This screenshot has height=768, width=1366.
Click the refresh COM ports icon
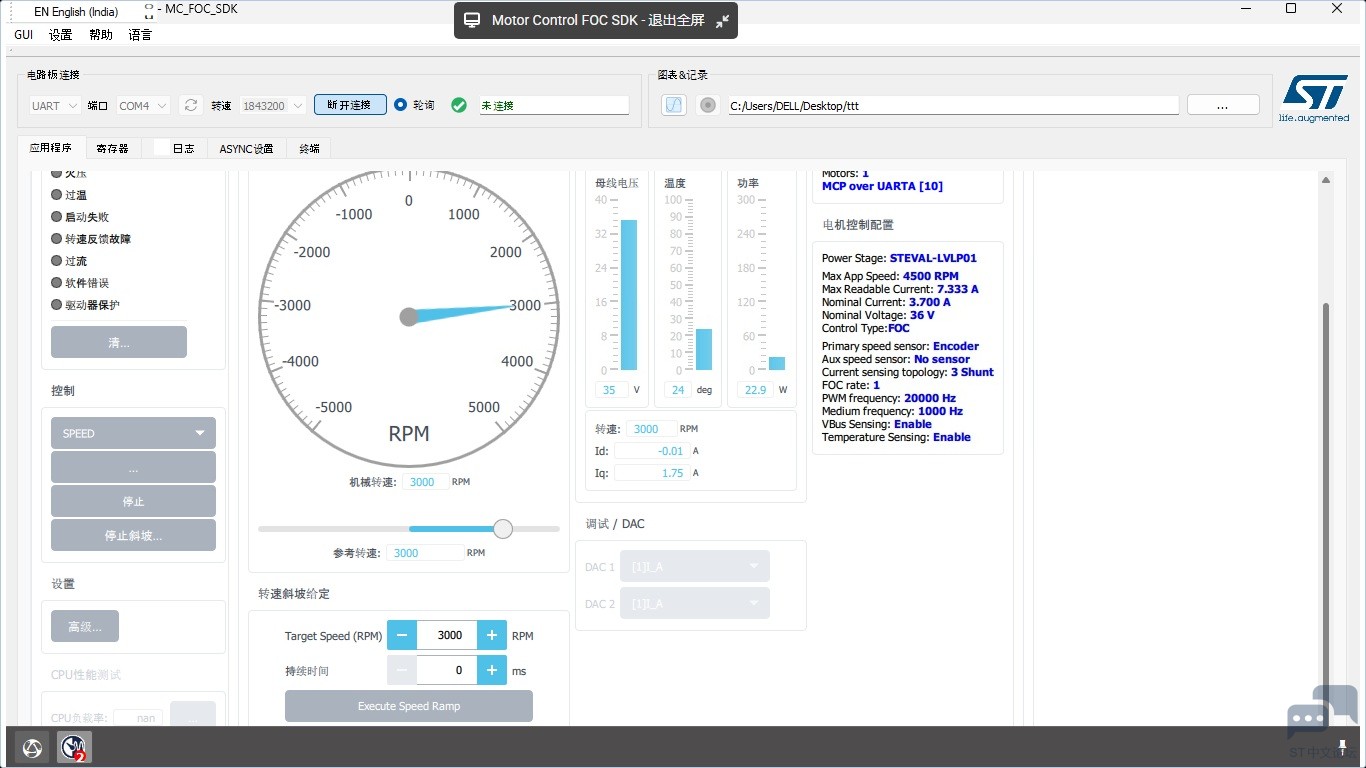pyautogui.click(x=192, y=105)
